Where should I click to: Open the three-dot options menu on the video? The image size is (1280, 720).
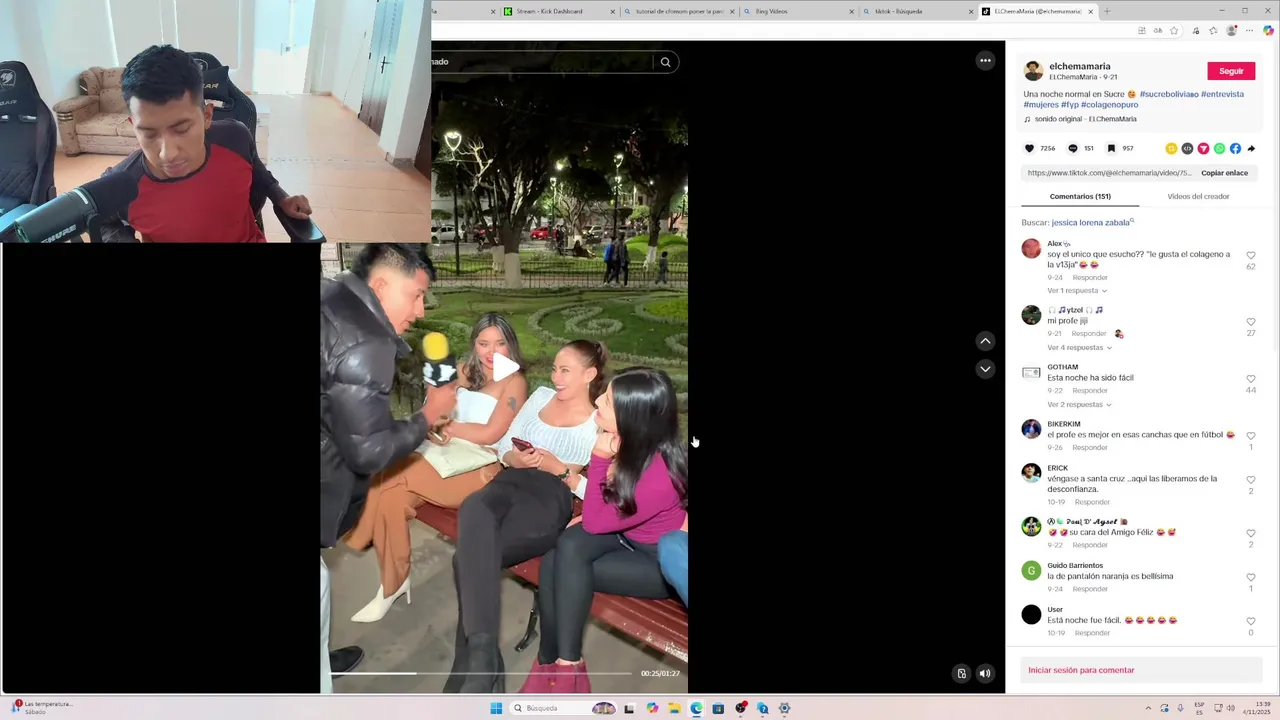point(985,61)
